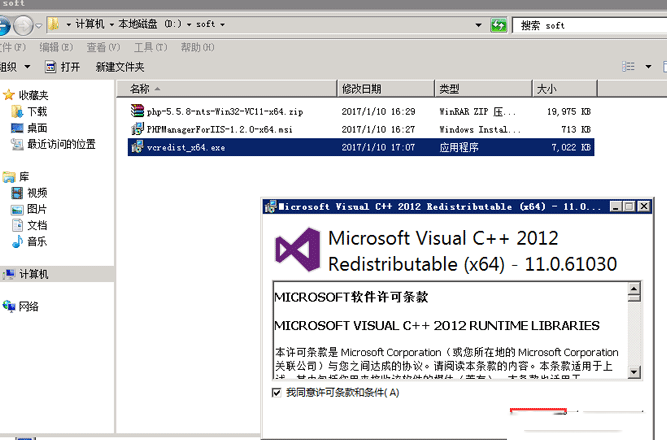Click the 视频 library icon

[17, 193]
